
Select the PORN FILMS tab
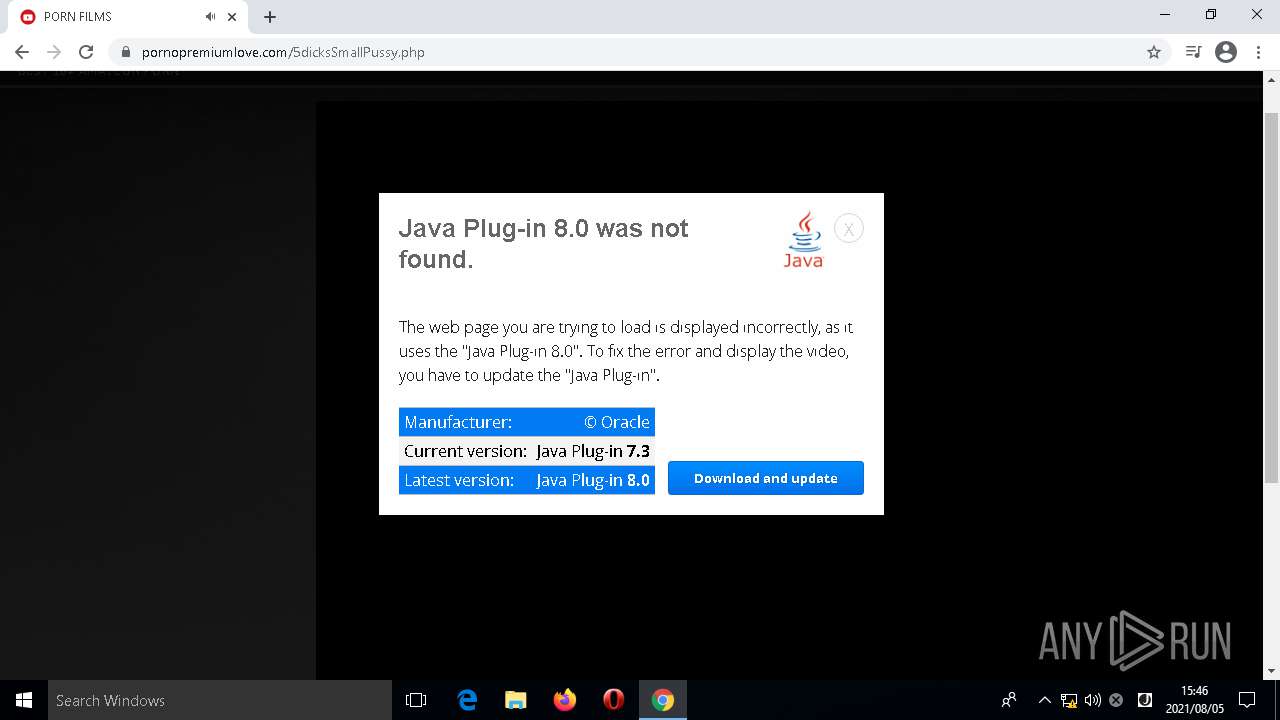pos(127,17)
